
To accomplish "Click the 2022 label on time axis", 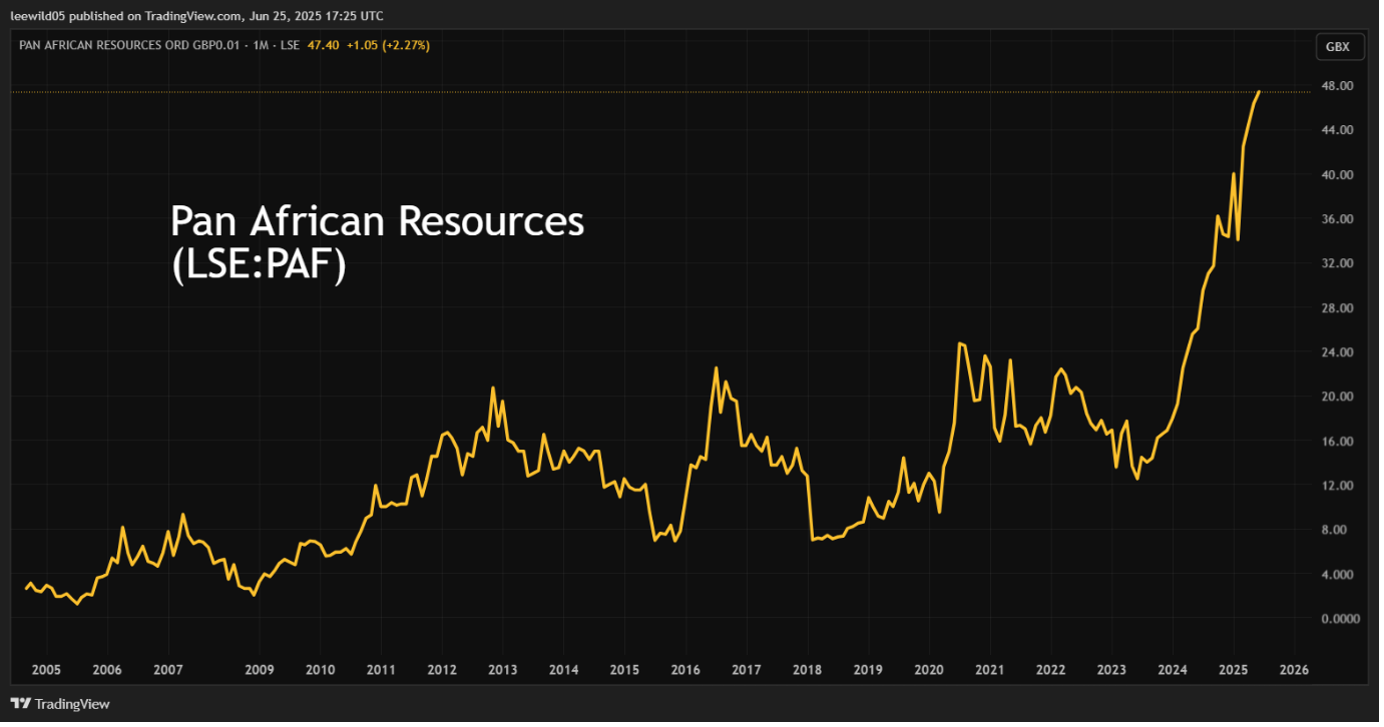I will click(1051, 670).
